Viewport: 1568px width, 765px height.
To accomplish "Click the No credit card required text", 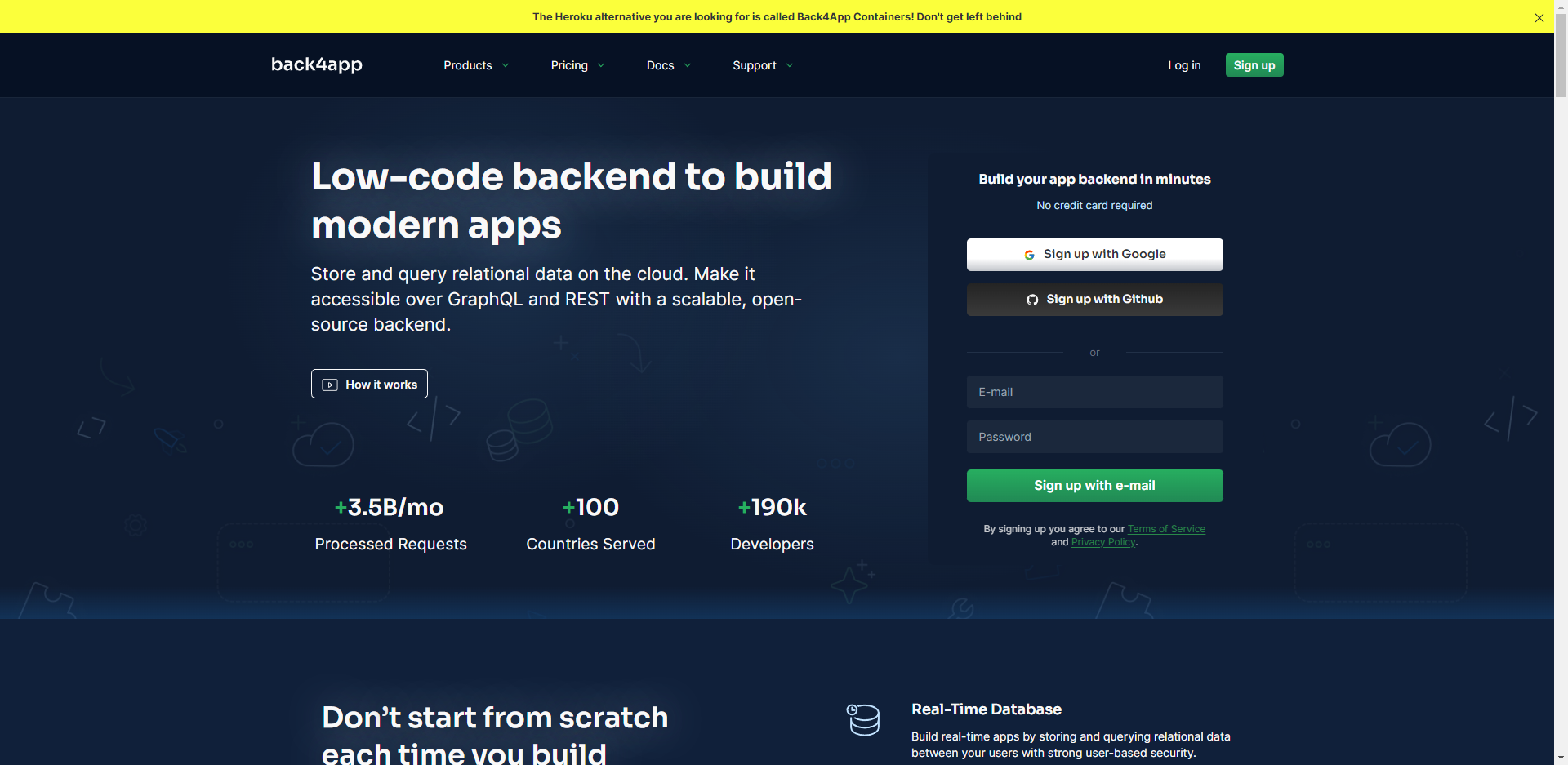I will pos(1094,205).
